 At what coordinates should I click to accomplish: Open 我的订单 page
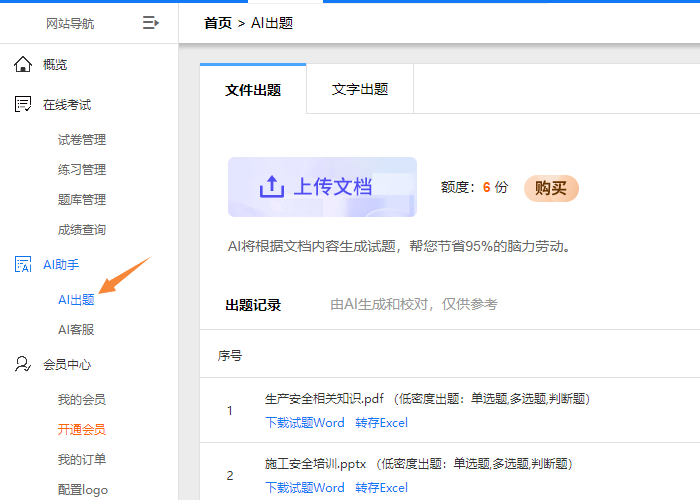(82, 459)
